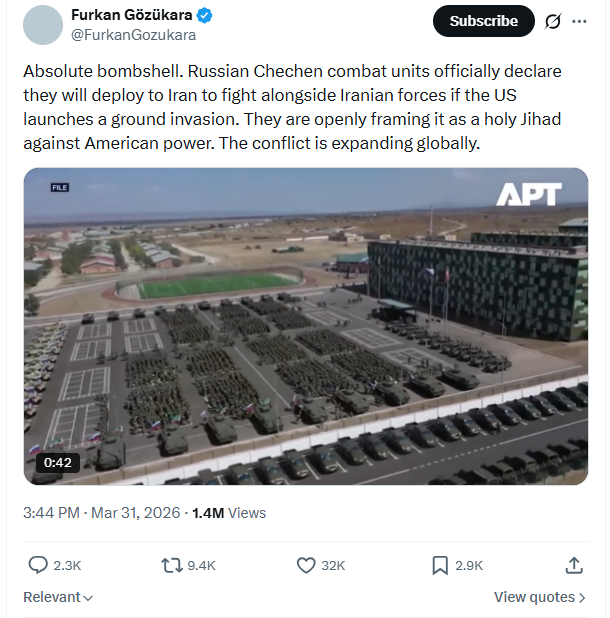This screenshot has height=618, width=610.
Task: Click the Furkan Gözükara display name
Action: (134, 16)
